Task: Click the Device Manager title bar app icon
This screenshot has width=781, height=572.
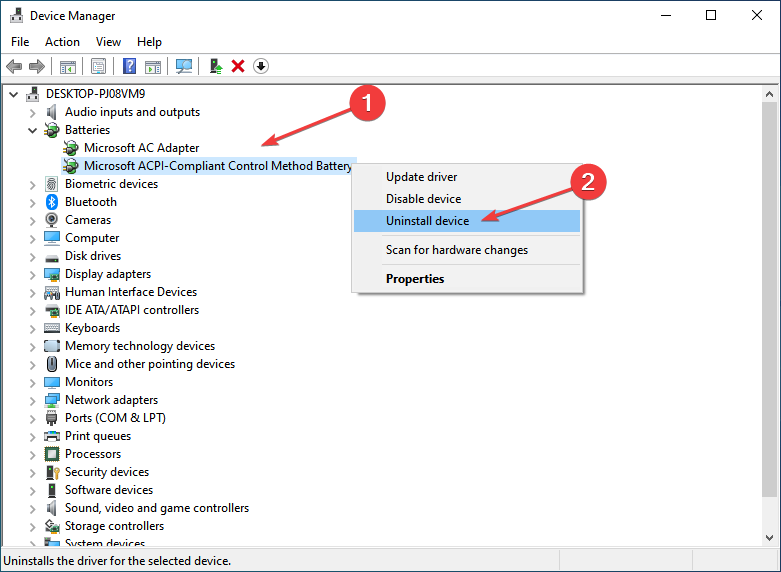Action: point(16,15)
